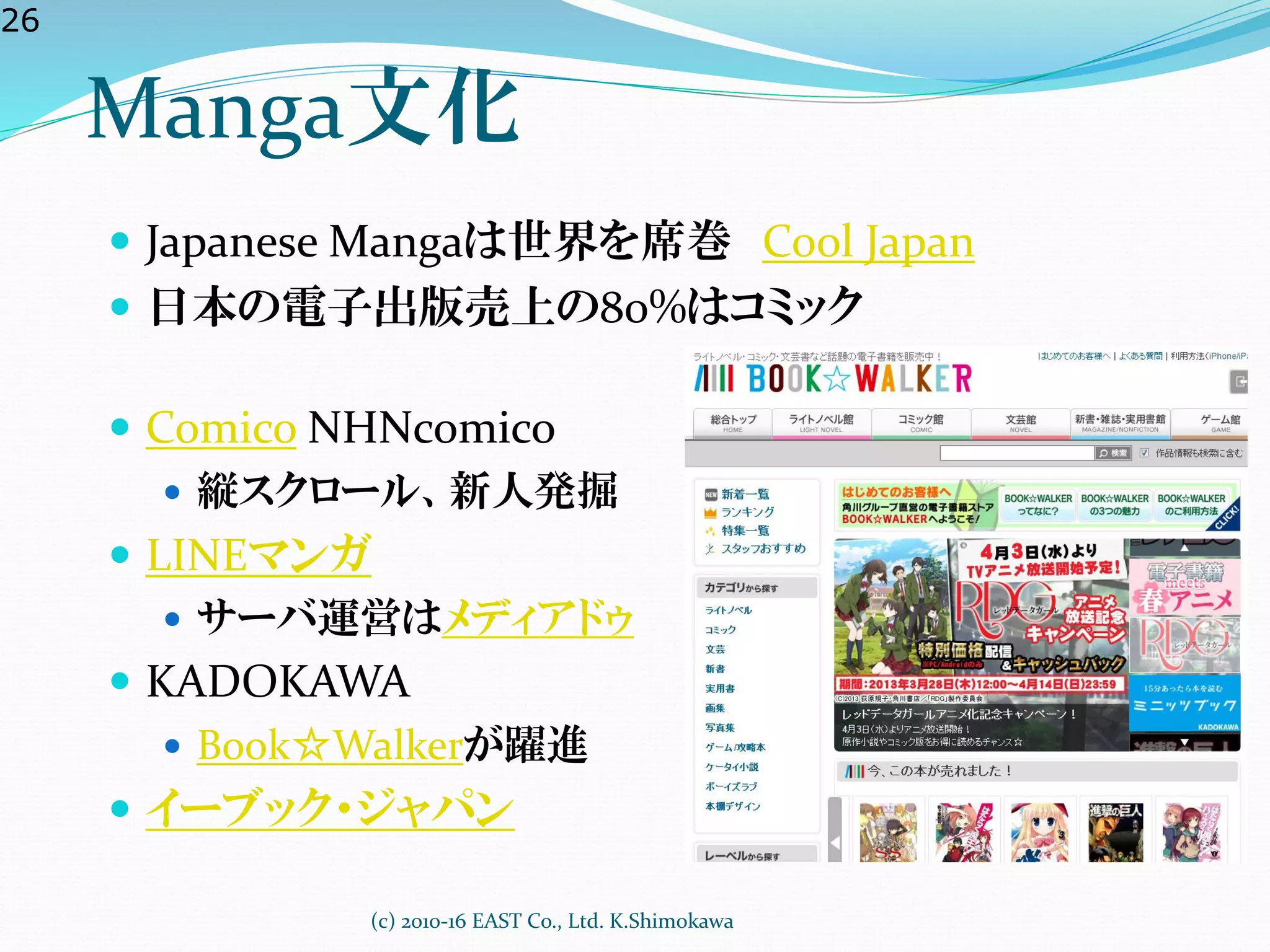Viewport: 1270px width, 952px height.
Task: Select 実用書 category in sidebar
Action: [720, 689]
